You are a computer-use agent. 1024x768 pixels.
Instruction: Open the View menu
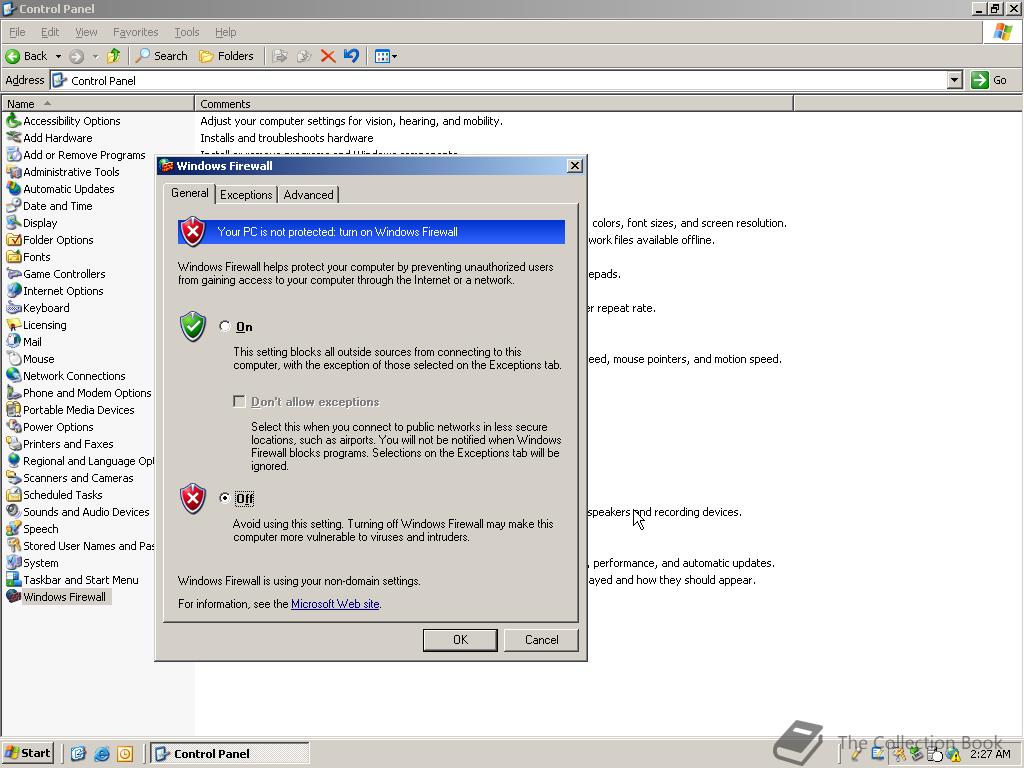pyautogui.click(x=86, y=32)
